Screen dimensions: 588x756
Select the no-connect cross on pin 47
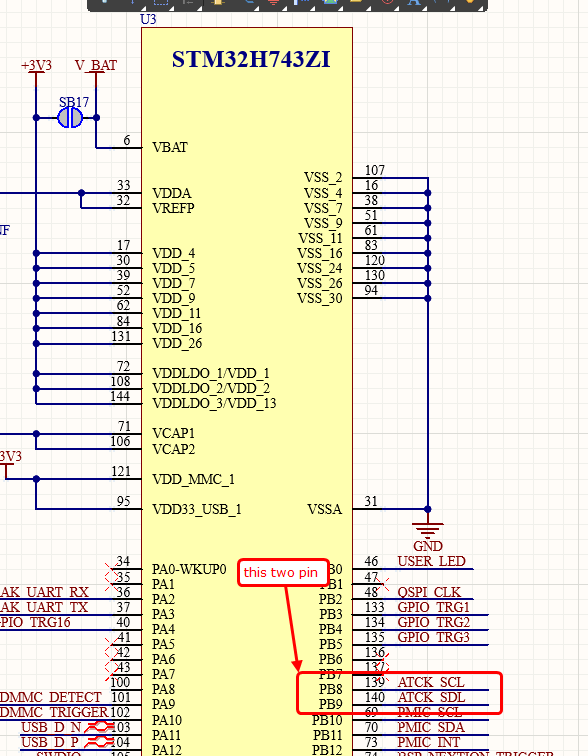pos(383,583)
